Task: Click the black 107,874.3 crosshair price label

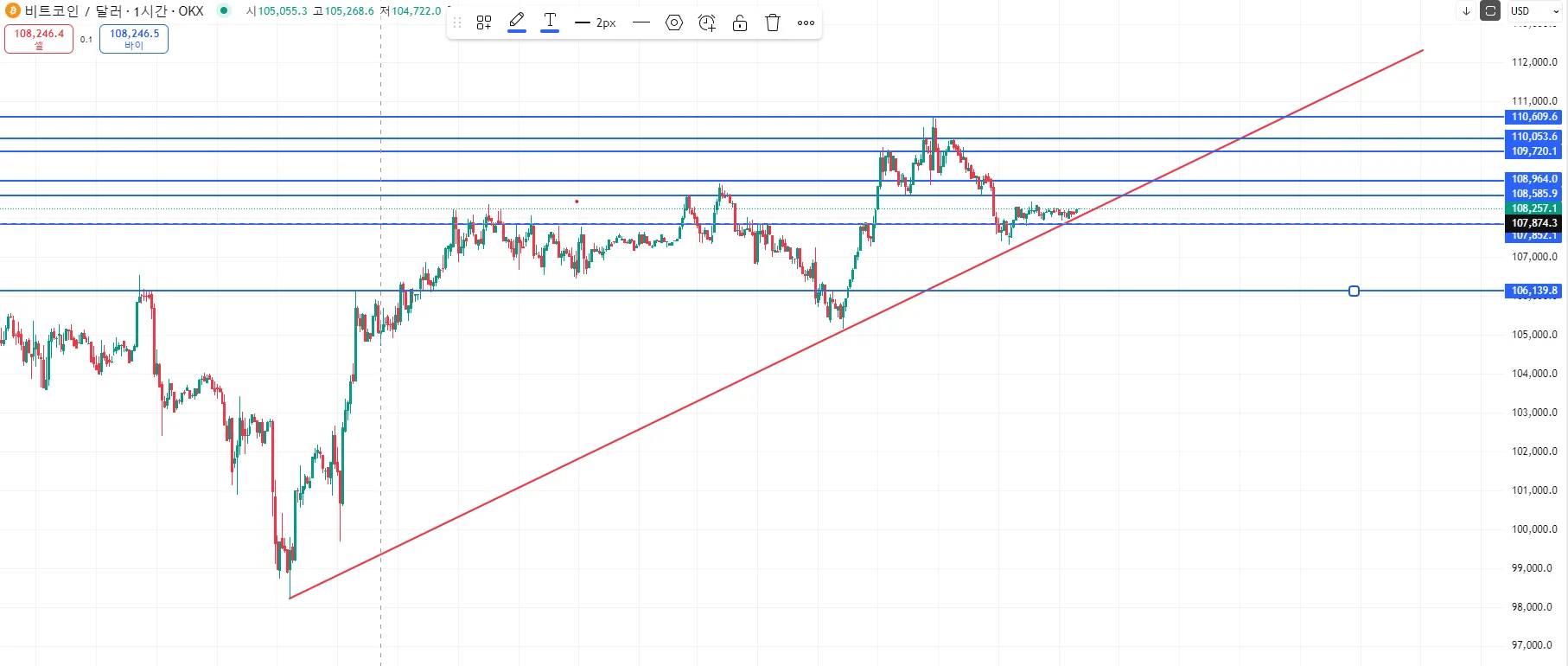Action: pos(1533,223)
